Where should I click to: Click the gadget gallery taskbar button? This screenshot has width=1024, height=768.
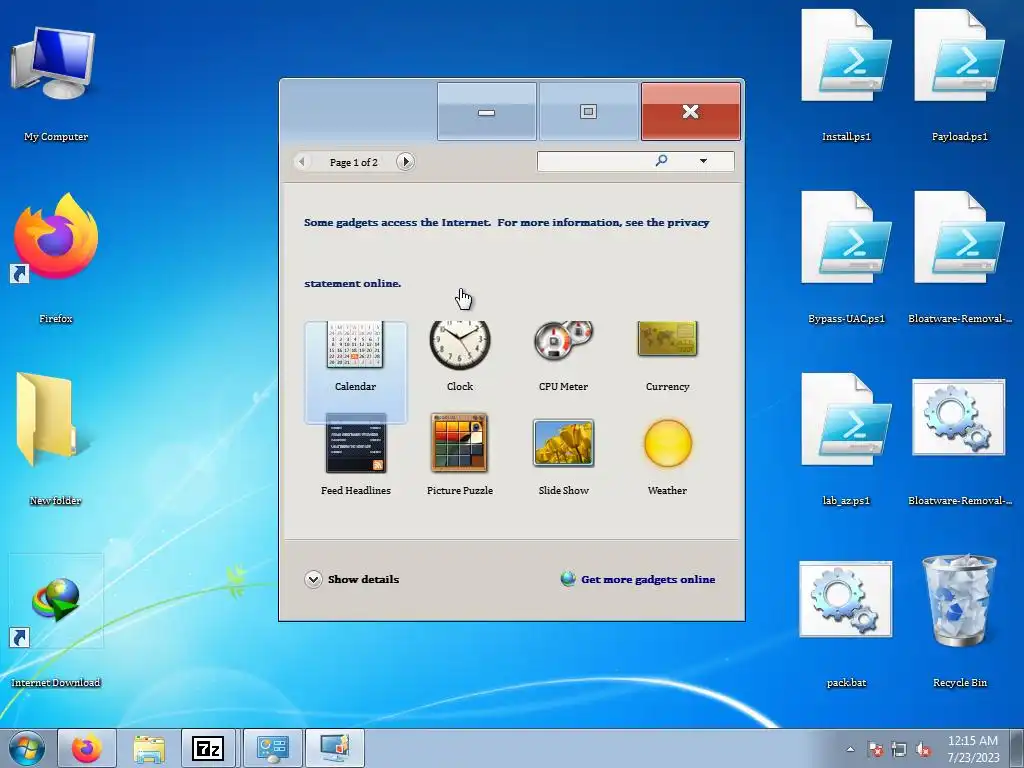click(335, 748)
